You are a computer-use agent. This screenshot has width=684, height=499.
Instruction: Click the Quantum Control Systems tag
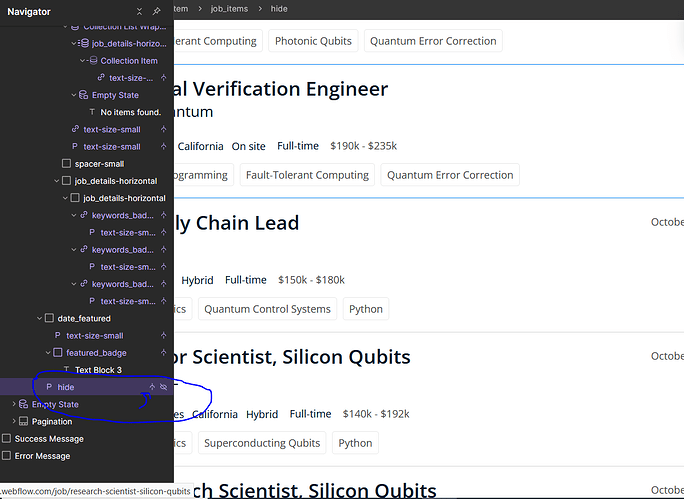pos(267,309)
